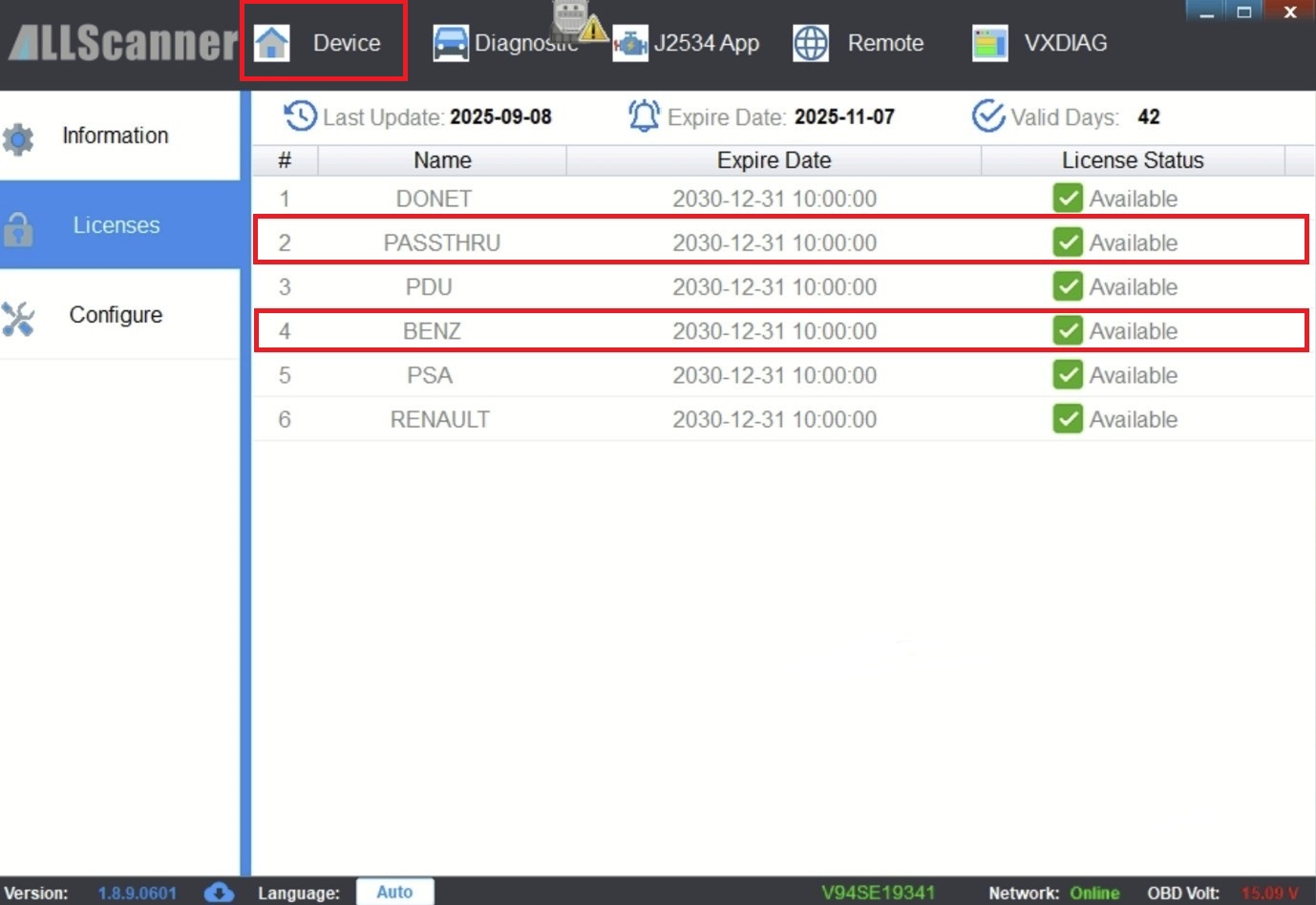Select the PSA license name
This screenshot has width=1316, height=905.
click(430, 374)
